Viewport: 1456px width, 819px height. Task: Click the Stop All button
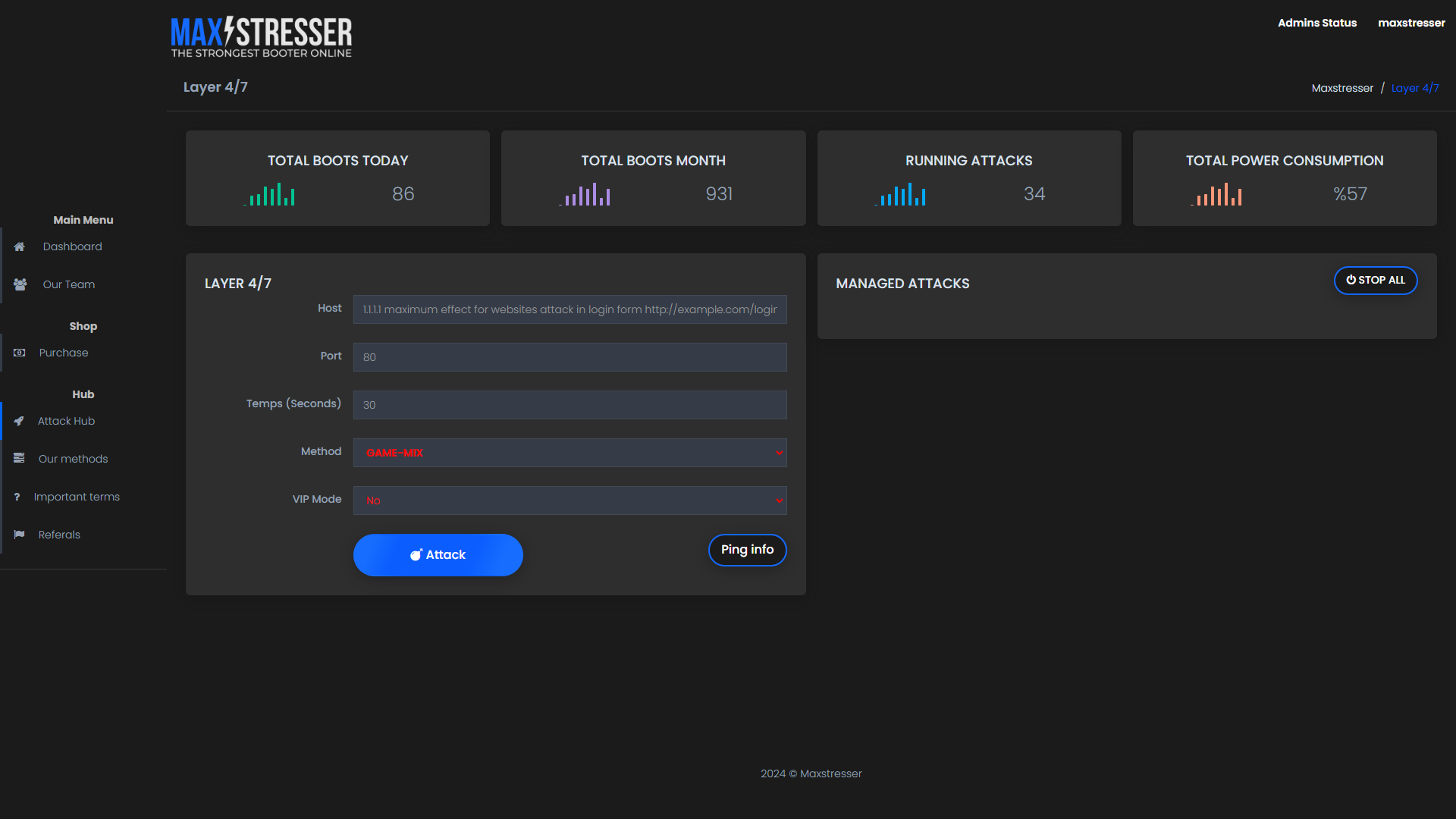coord(1376,280)
